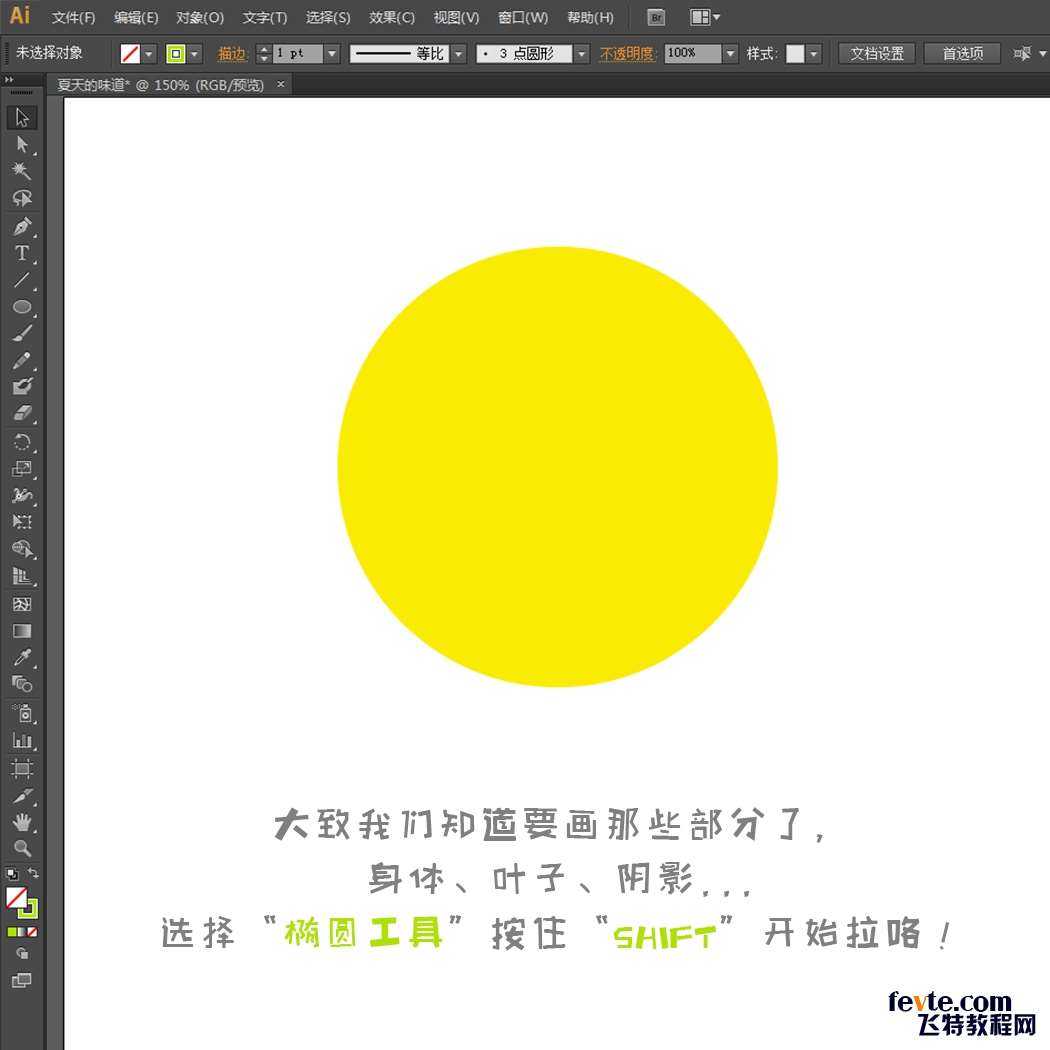Toggle the drawing mode button

pos(22,954)
